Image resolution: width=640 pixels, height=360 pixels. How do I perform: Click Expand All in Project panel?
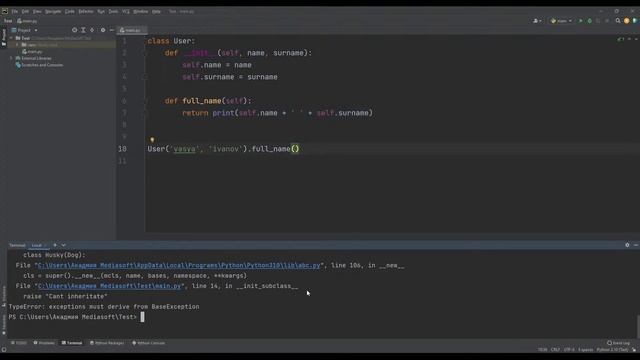[83, 30]
